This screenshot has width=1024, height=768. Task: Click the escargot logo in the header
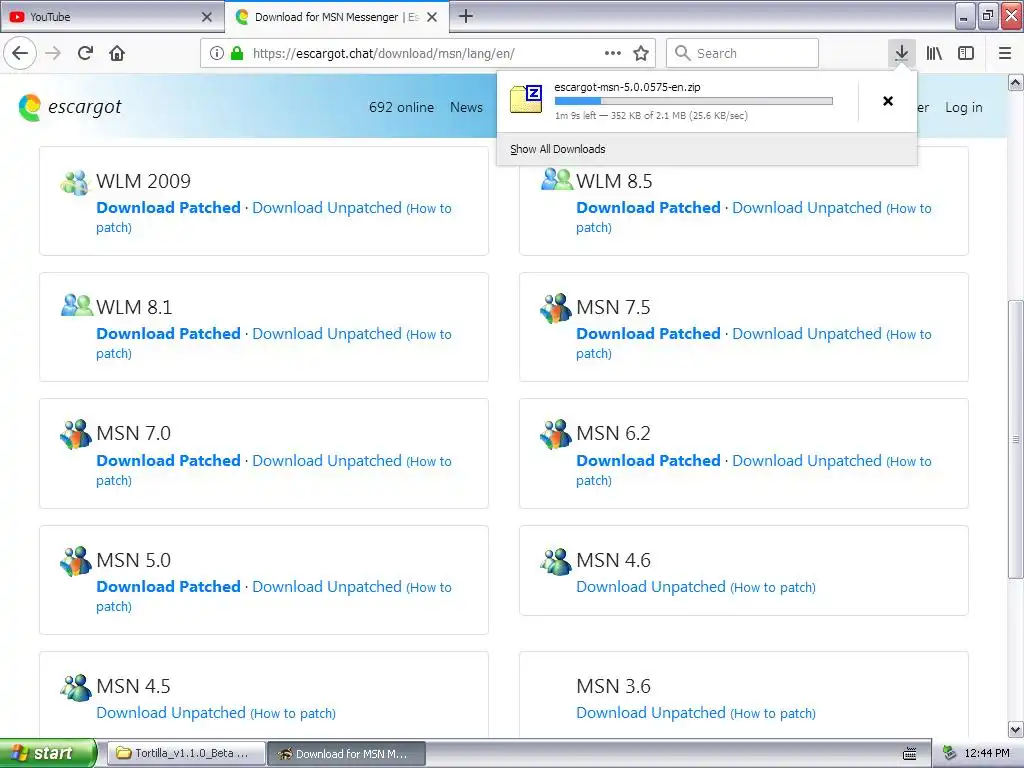pos(70,107)
